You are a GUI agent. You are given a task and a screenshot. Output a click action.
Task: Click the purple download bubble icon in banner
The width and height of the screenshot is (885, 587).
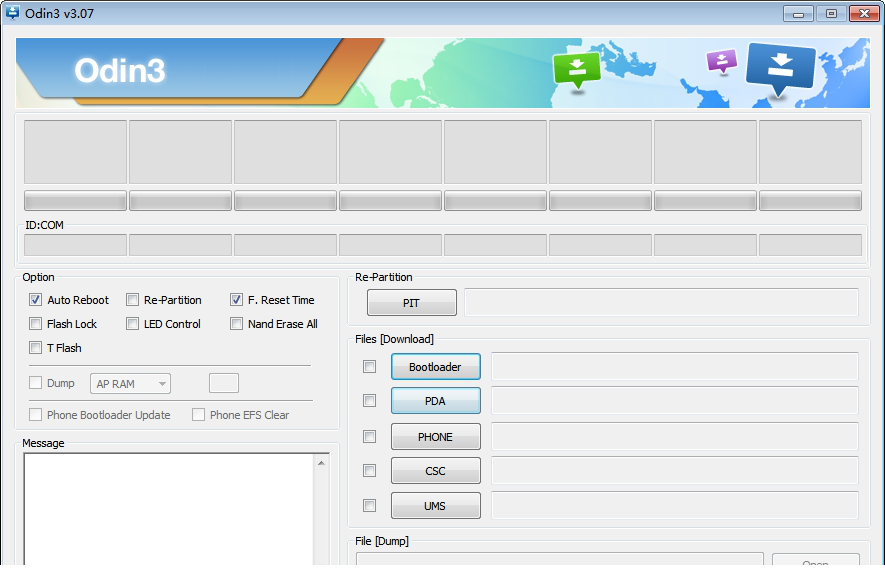point(722,62)
